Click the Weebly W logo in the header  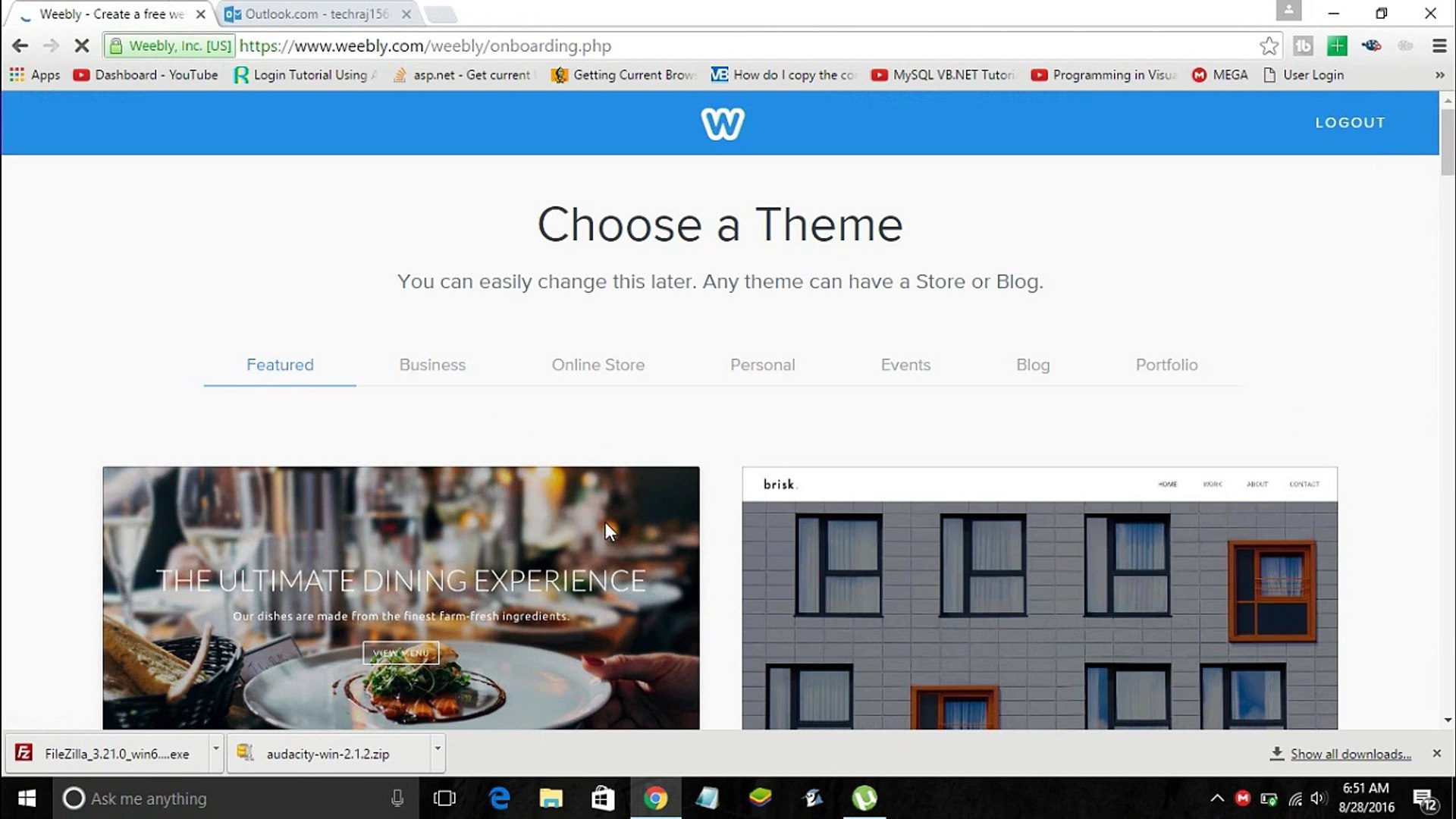pos(721,123)
